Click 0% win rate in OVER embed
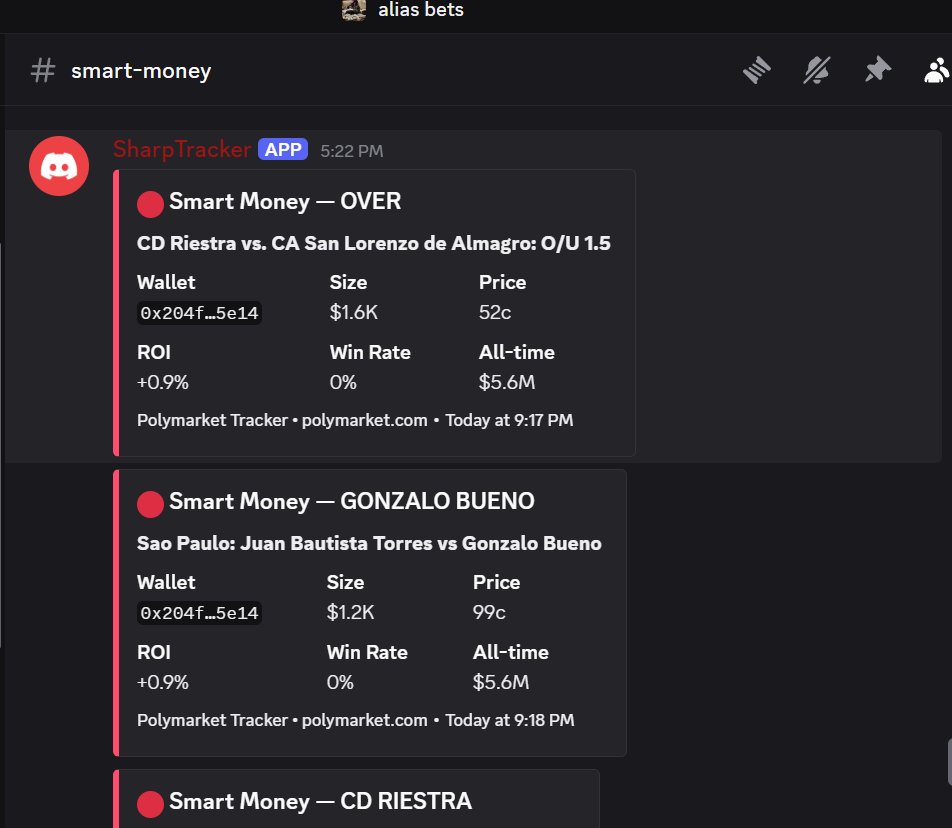 tap(343, 382)
